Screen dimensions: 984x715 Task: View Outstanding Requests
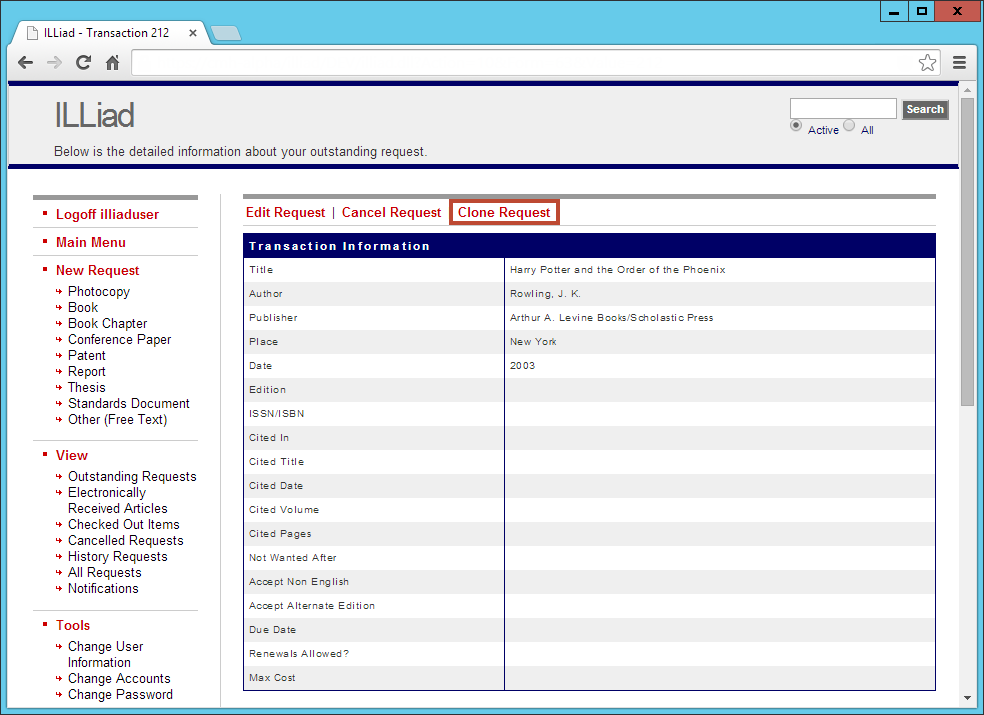131,476
